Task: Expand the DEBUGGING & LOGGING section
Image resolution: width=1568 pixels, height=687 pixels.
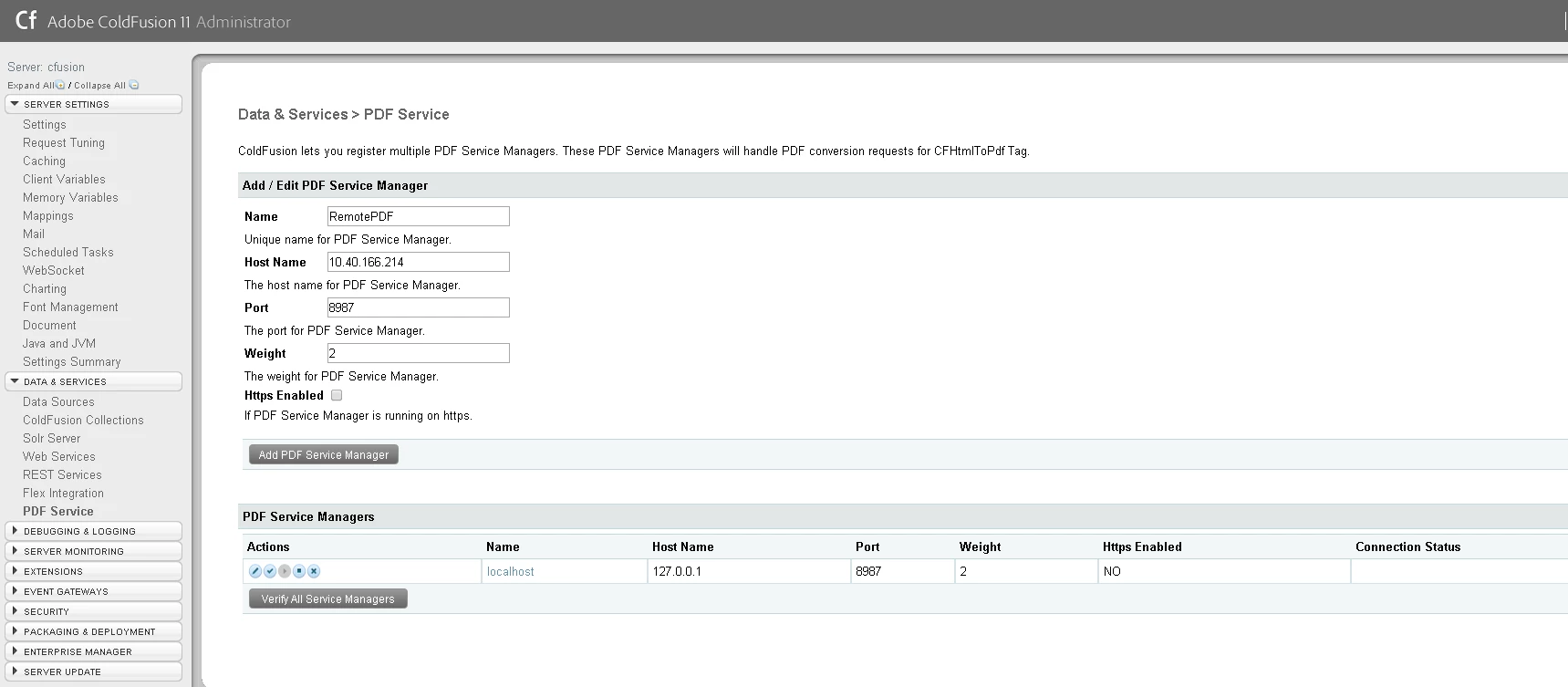Action: [93, 531]
